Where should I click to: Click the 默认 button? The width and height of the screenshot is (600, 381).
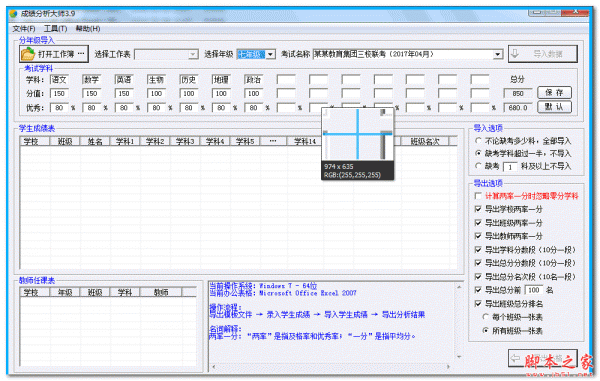pos(554,107)
